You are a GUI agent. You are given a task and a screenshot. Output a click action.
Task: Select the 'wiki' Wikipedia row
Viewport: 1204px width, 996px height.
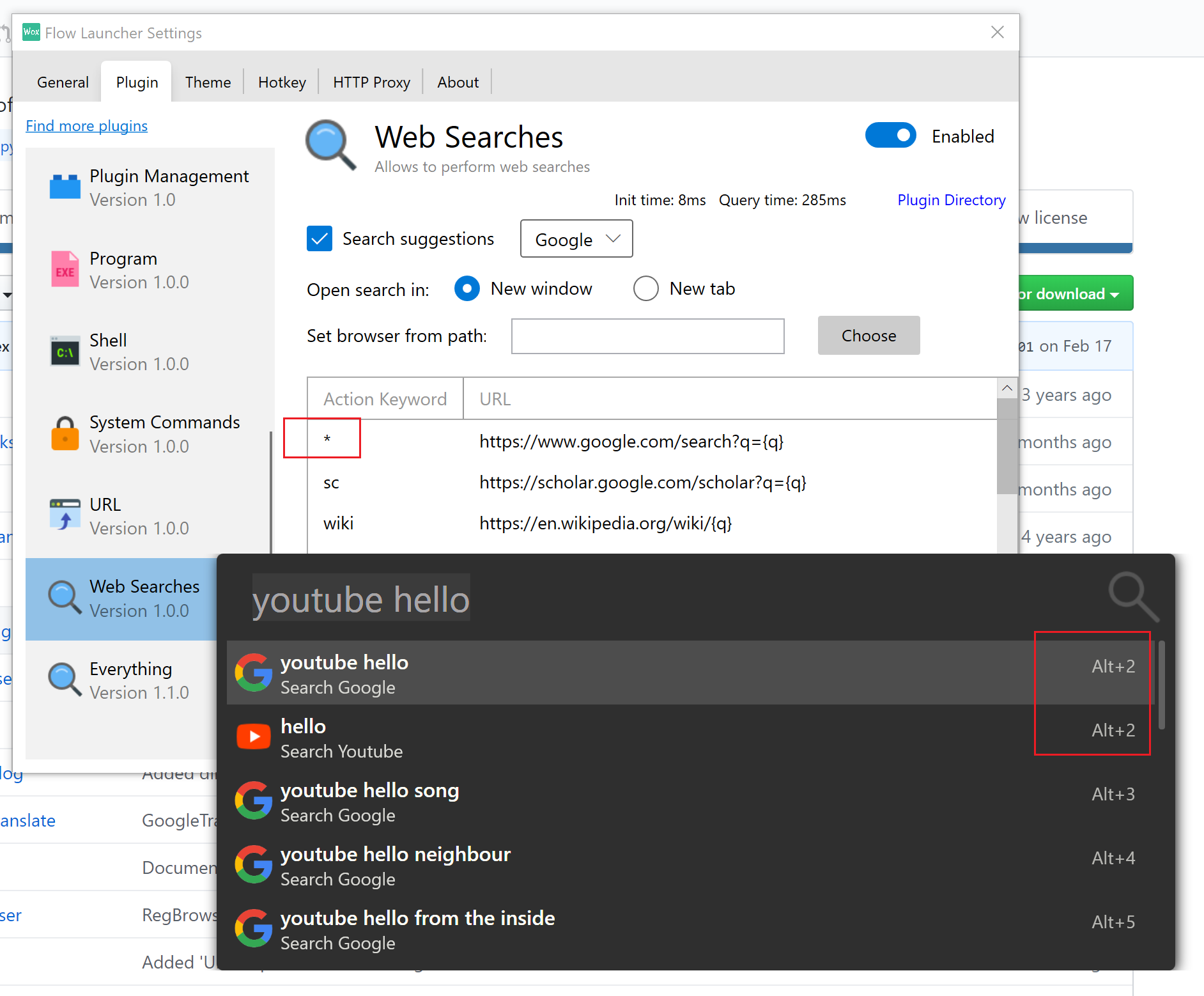652,523
